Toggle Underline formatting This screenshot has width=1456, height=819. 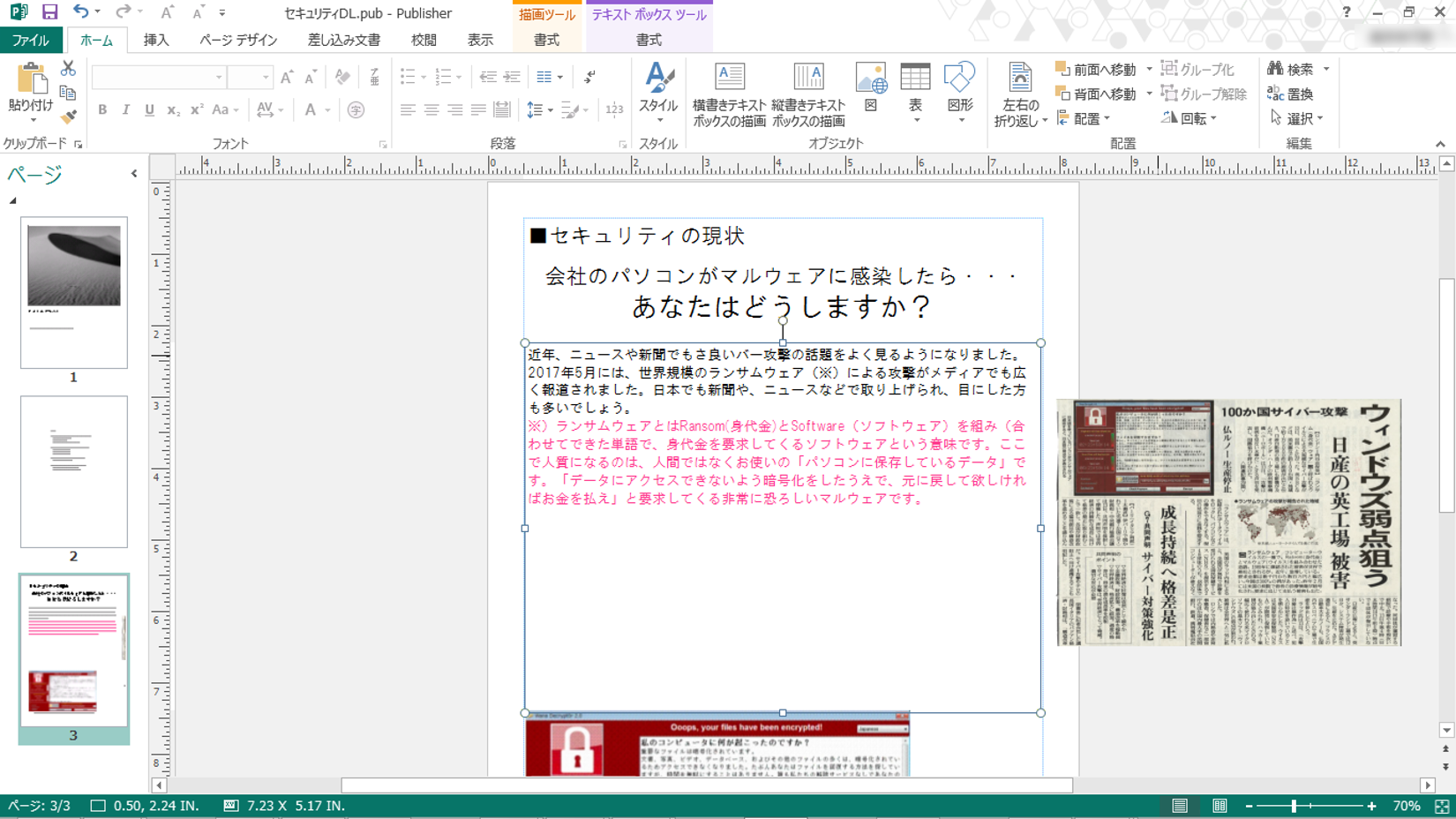pos(149,110)
